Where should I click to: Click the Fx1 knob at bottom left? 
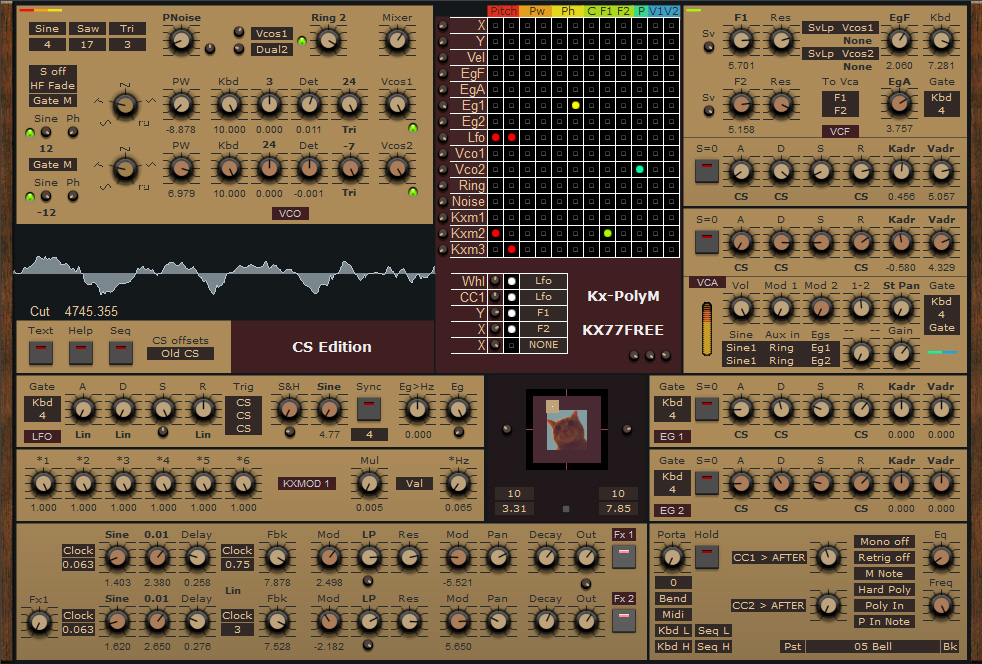39,622
